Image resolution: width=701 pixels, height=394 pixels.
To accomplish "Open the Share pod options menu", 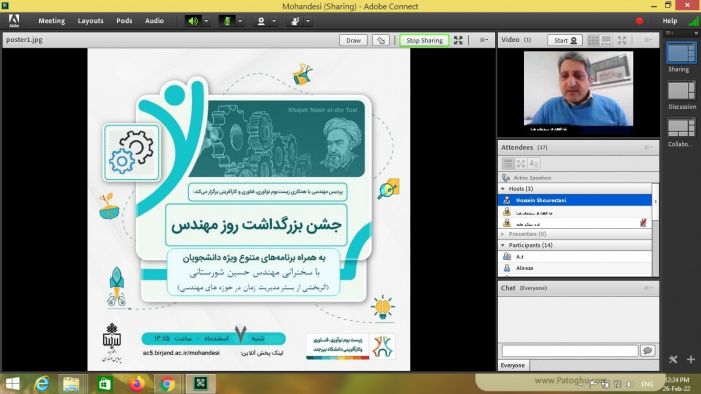I will click(484, 40).
